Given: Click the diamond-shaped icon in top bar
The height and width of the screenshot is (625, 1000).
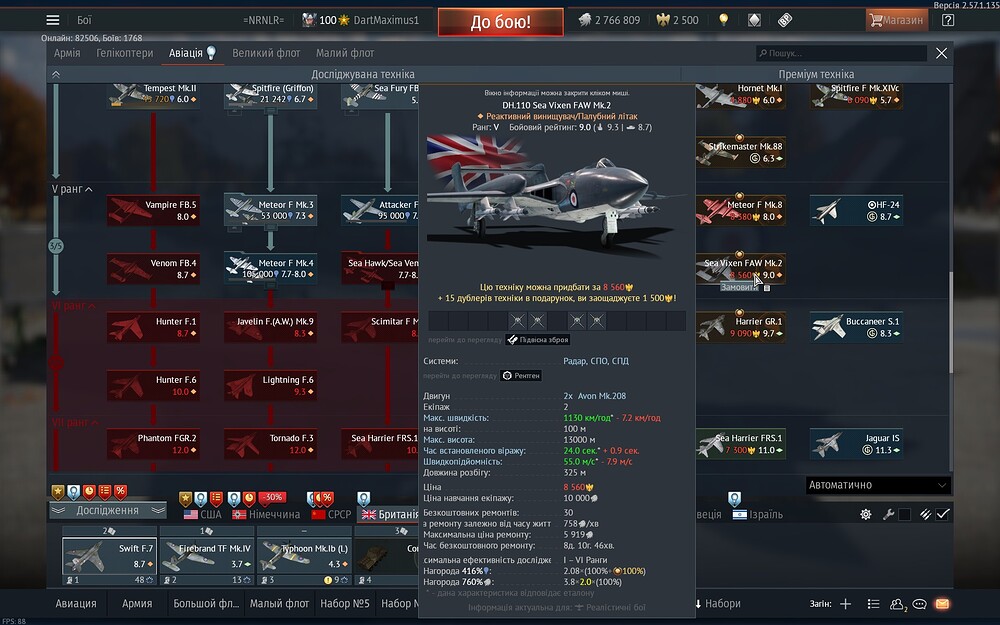Looking at the screenshot, I should (754, 20).
